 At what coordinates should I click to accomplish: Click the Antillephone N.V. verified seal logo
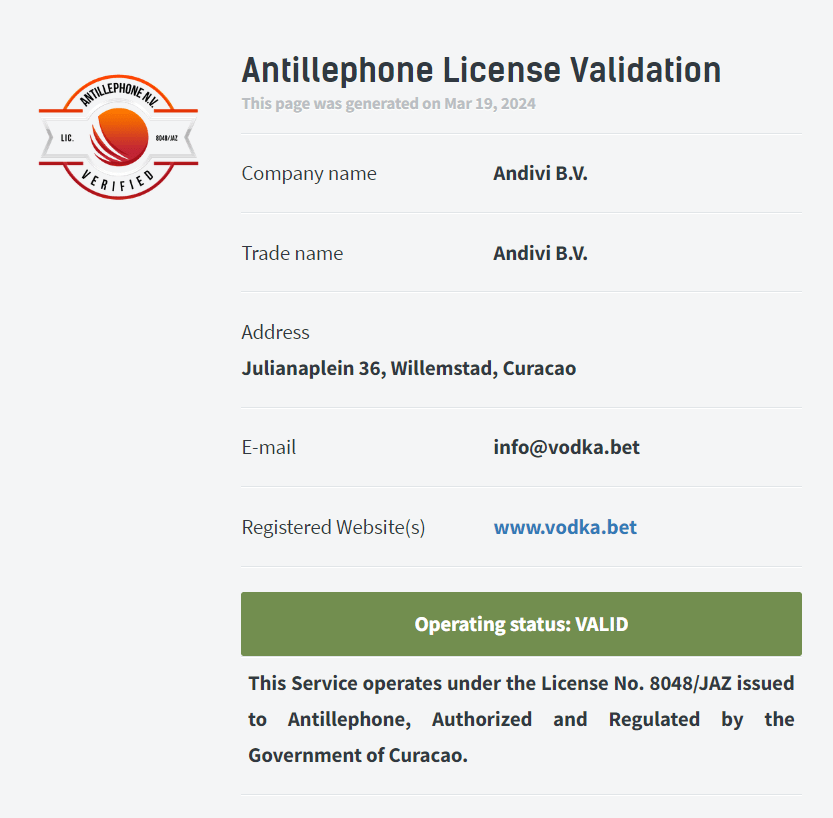point(118,137)
